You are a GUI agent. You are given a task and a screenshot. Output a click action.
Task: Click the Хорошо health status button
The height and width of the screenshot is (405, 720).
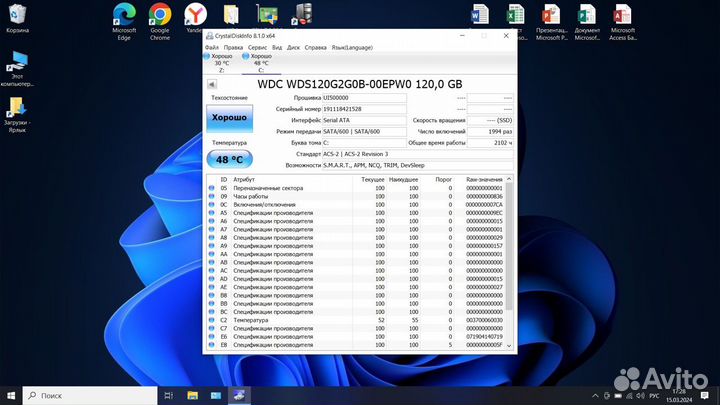click(229, 118)
